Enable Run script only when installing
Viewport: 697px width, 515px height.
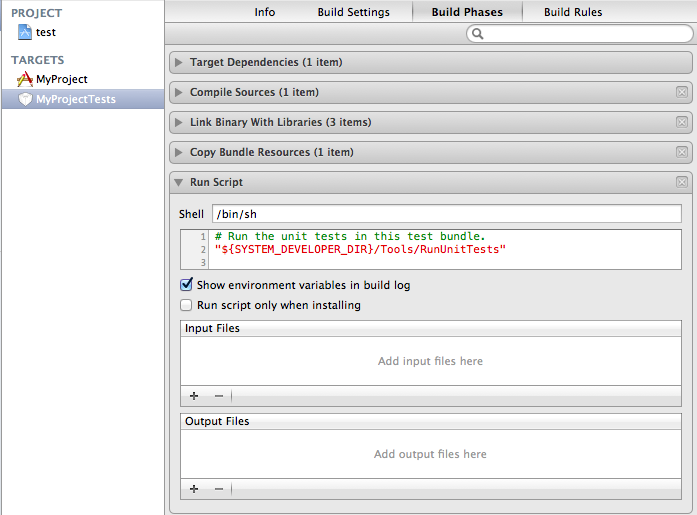186,305
